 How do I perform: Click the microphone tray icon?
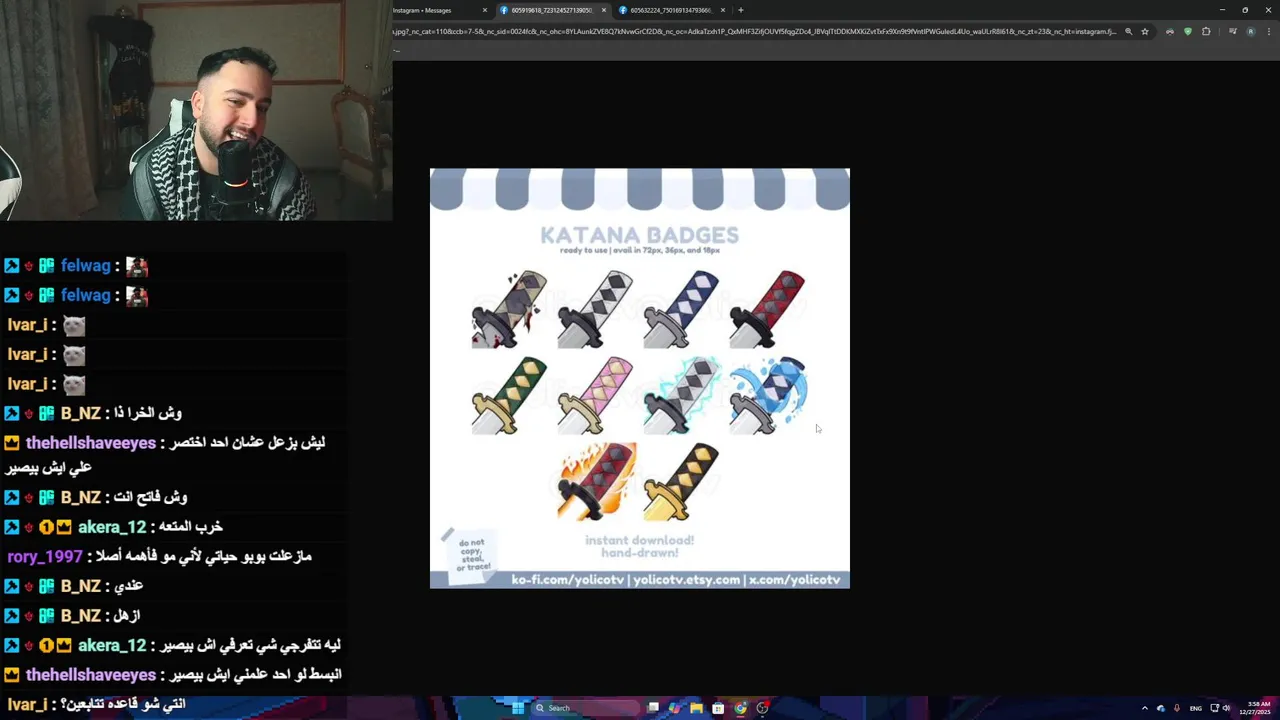coord(1177,708)
